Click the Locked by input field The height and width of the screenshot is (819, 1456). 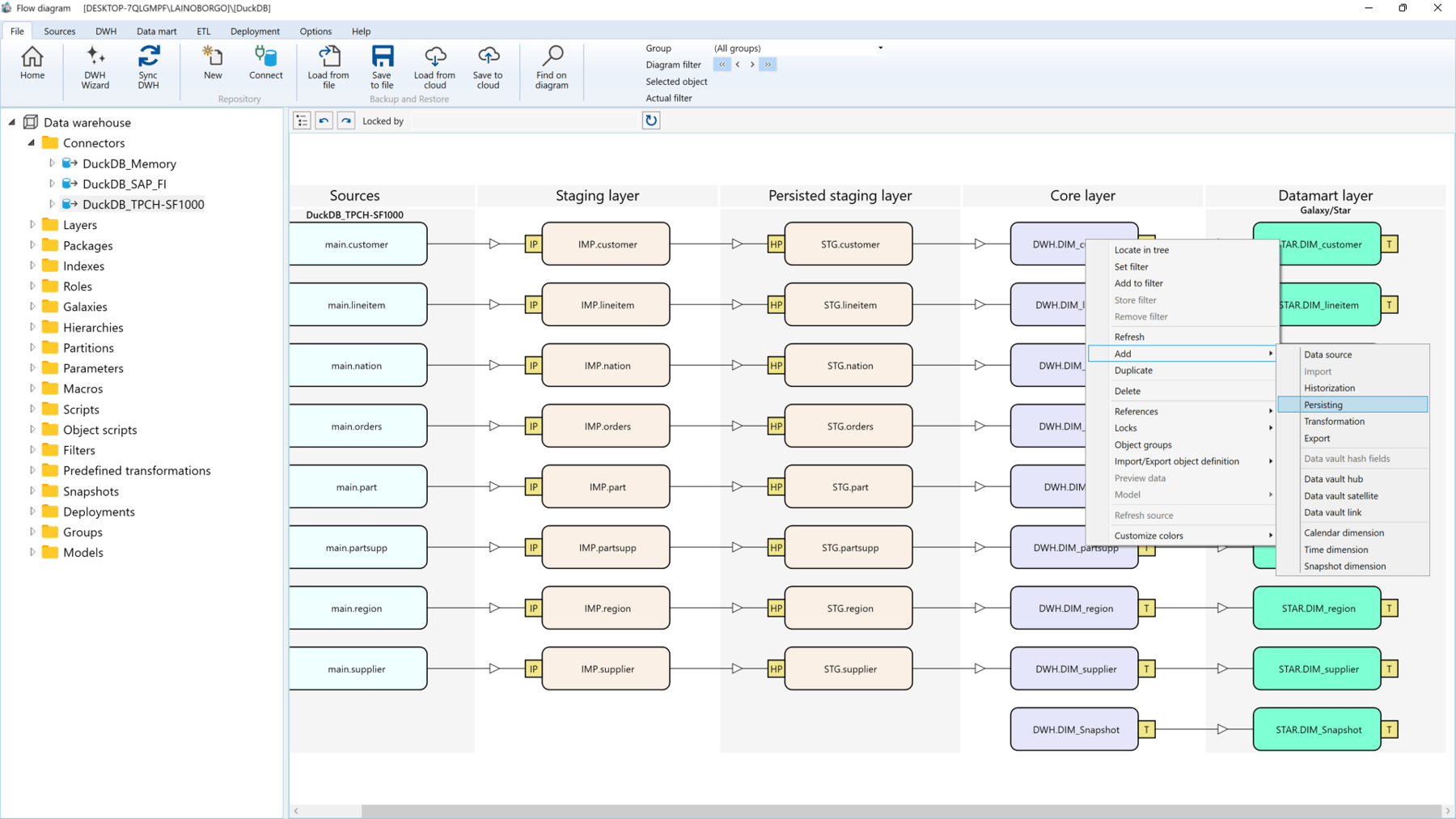(524, 121)
